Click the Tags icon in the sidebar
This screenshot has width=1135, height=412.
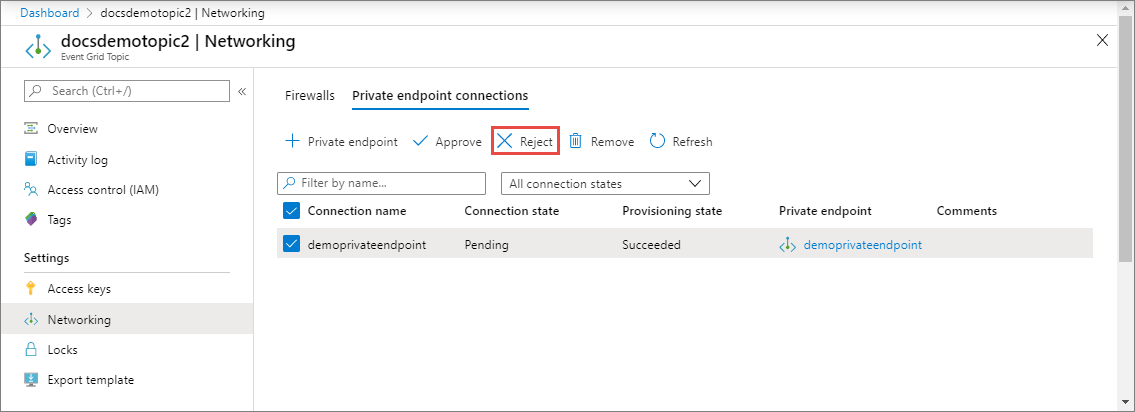pyautogui.click(x=31, y=219)
